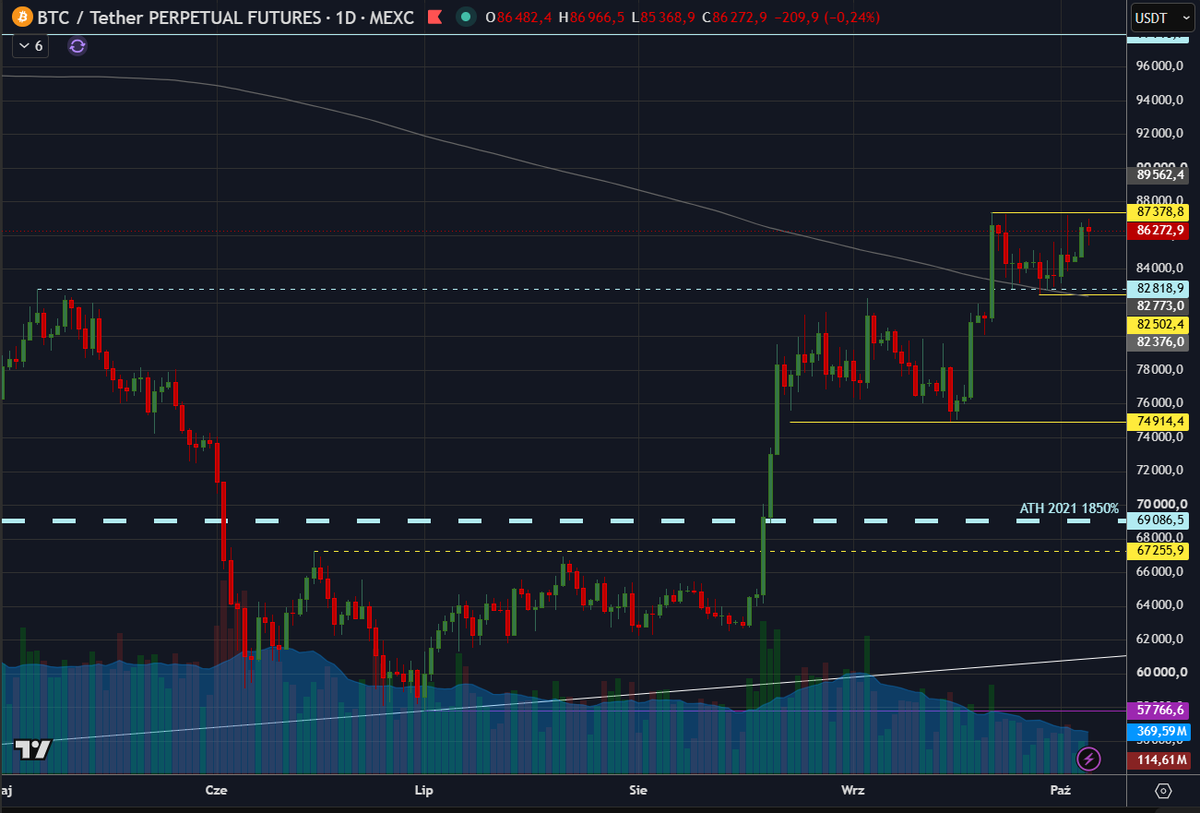Click the 72000,0 price axis tick
Screen dimensions: 1200x813
pos(1159,470)
